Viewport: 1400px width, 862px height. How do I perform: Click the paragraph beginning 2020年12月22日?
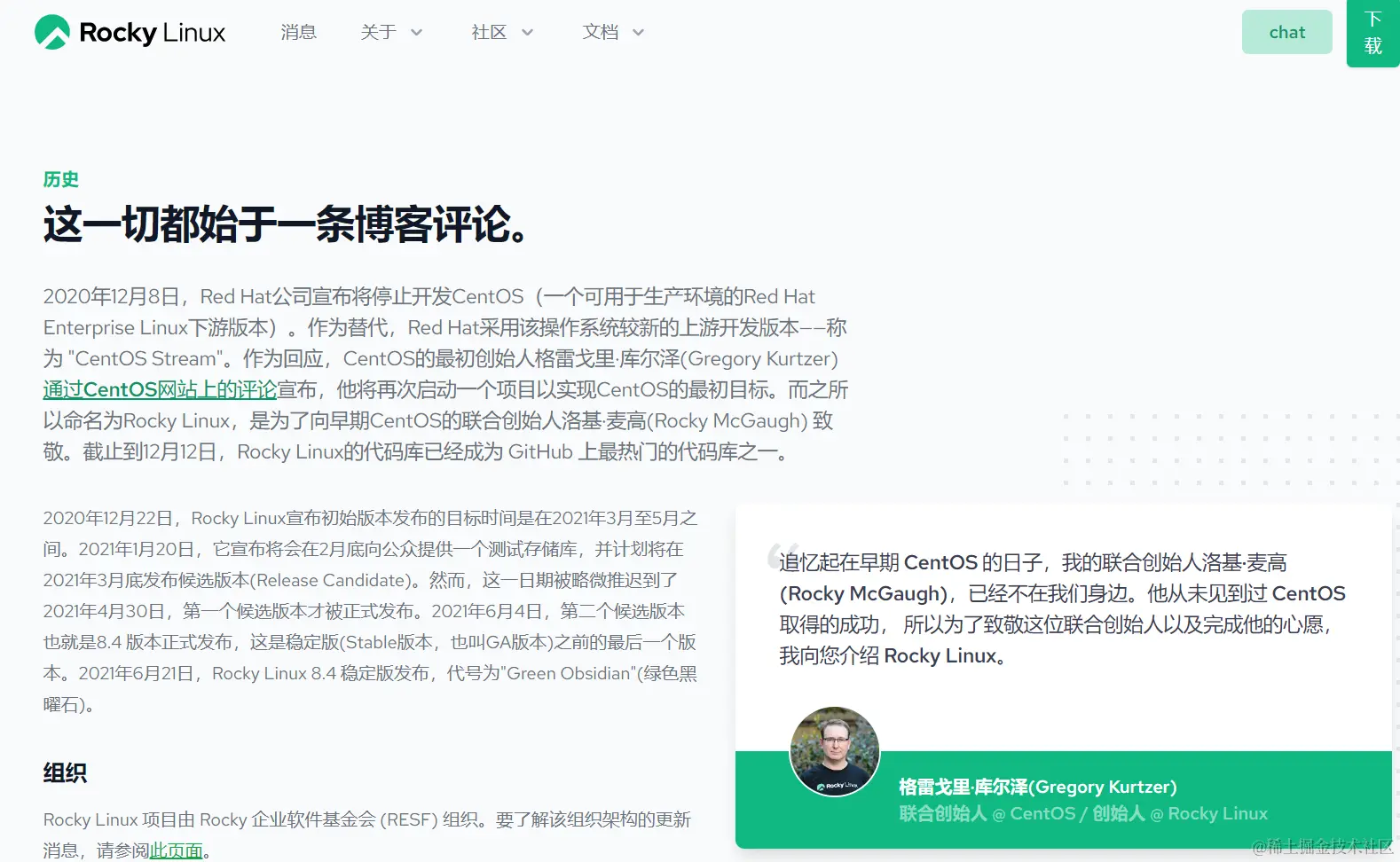(x=370, y=611)
